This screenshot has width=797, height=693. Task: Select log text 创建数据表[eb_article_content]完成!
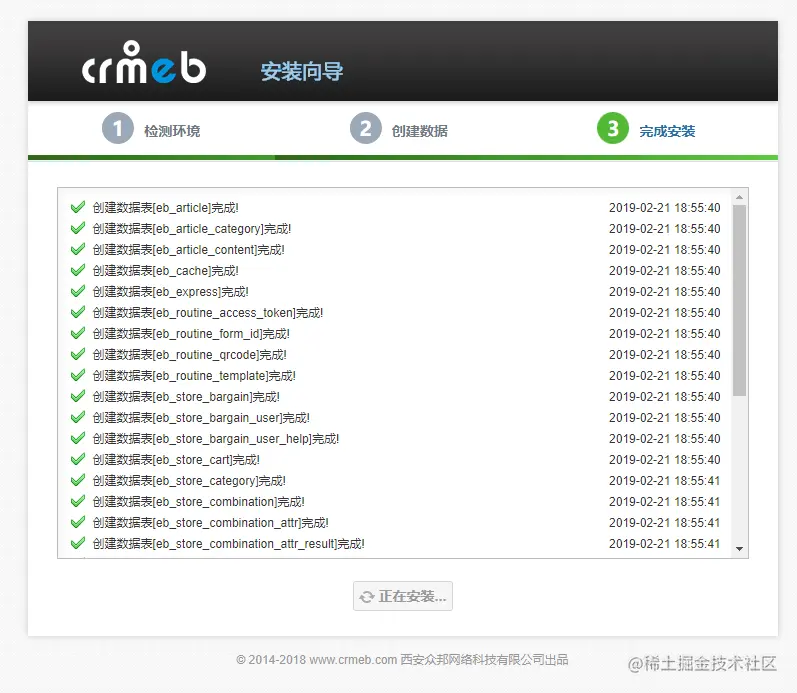(189, 250)
